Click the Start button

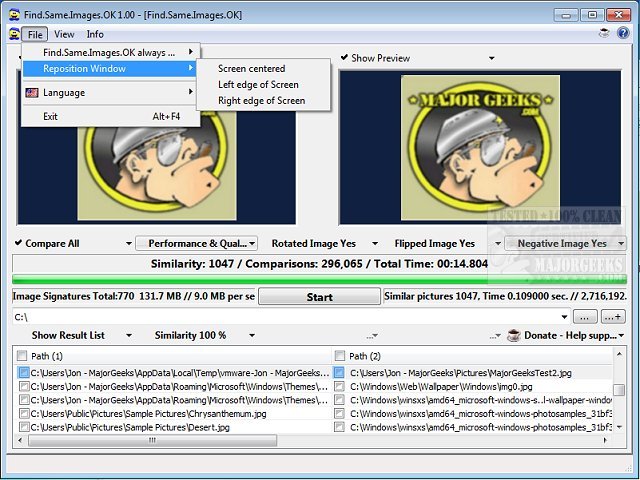click(x=319, y=297)
